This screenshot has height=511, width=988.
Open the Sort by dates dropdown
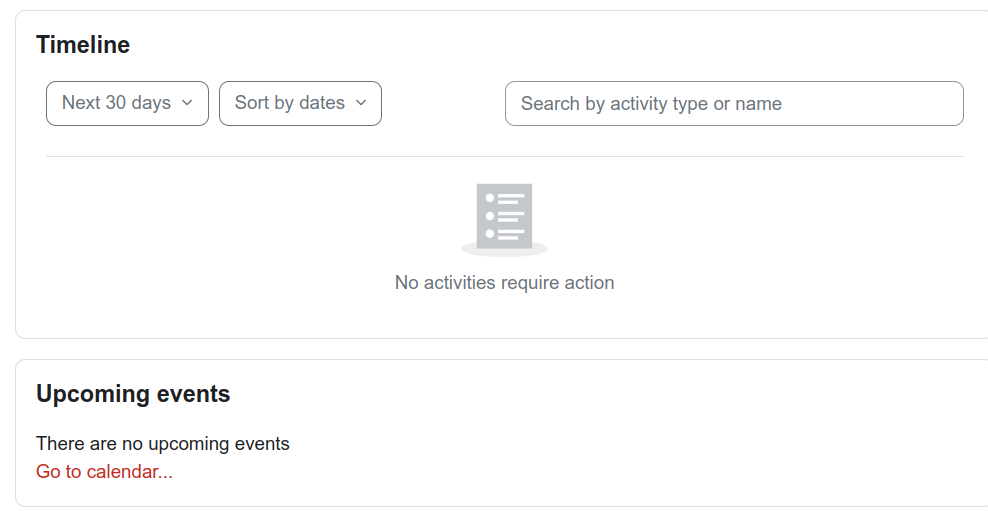(300, 103)
